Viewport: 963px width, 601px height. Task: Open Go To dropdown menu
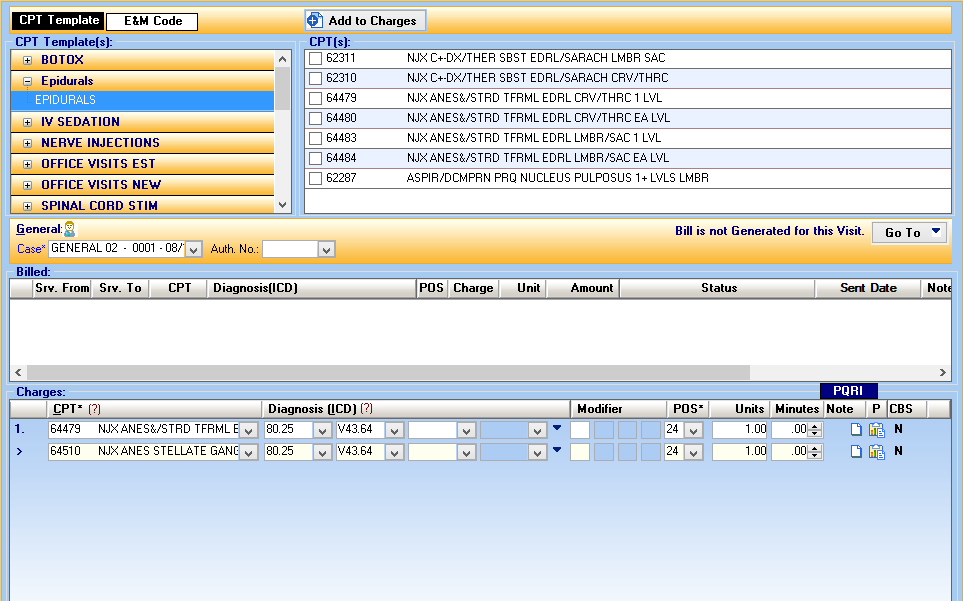click(x=910, y=233)
